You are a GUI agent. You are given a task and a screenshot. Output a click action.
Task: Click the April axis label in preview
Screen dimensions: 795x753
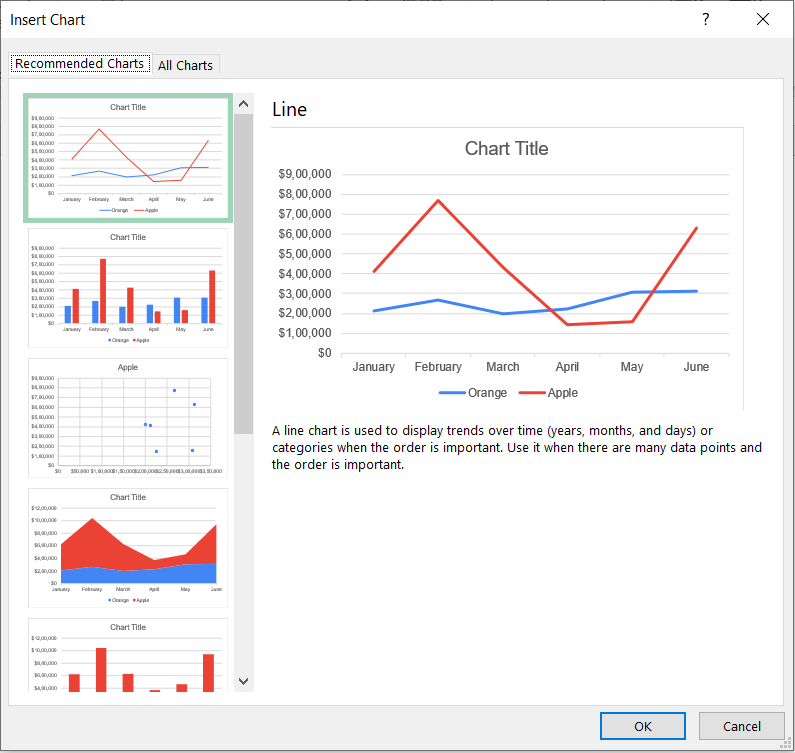567,367
